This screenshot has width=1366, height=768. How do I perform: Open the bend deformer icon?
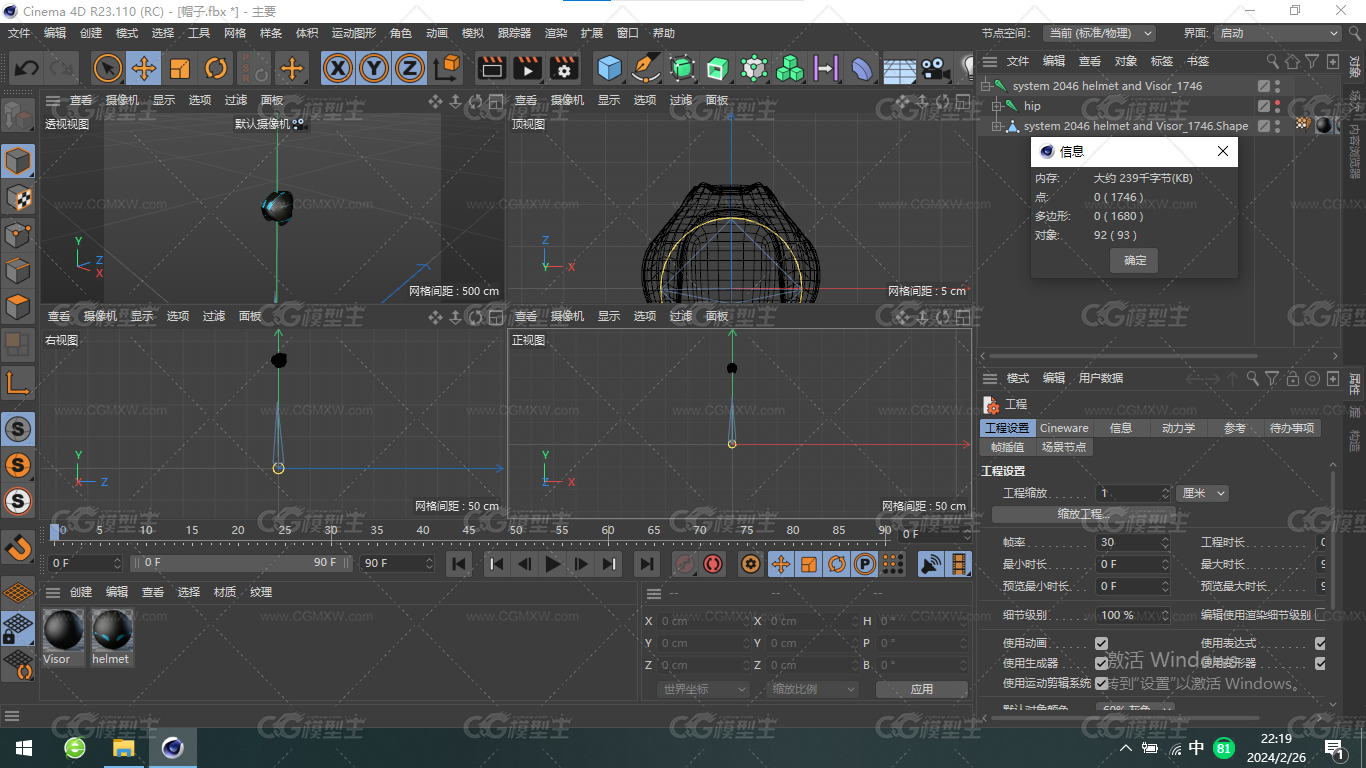[x=862, y=69]
